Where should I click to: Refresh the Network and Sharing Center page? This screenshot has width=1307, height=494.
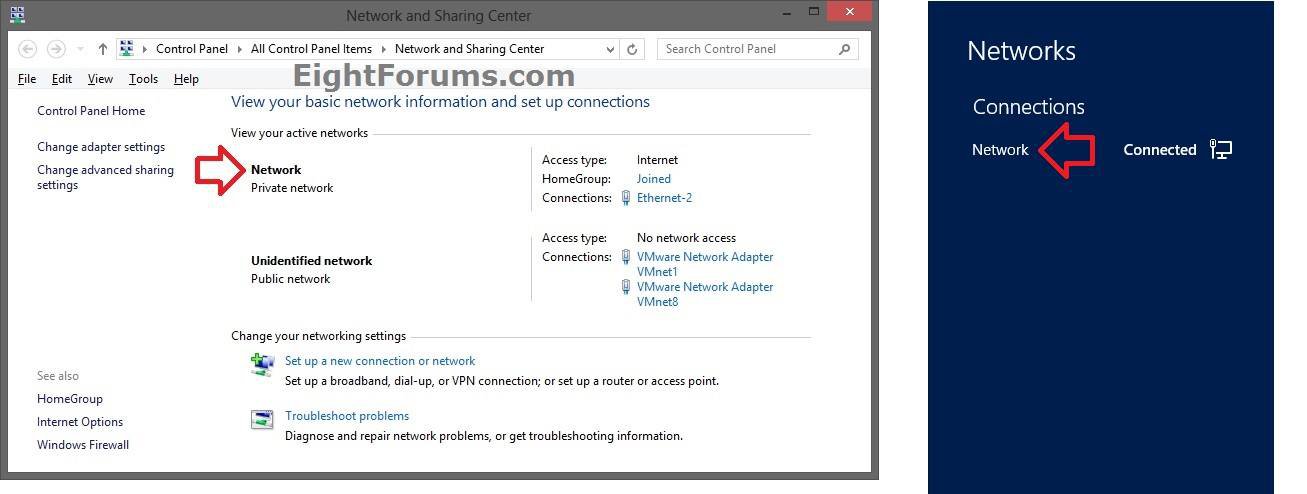click(632, 49)
